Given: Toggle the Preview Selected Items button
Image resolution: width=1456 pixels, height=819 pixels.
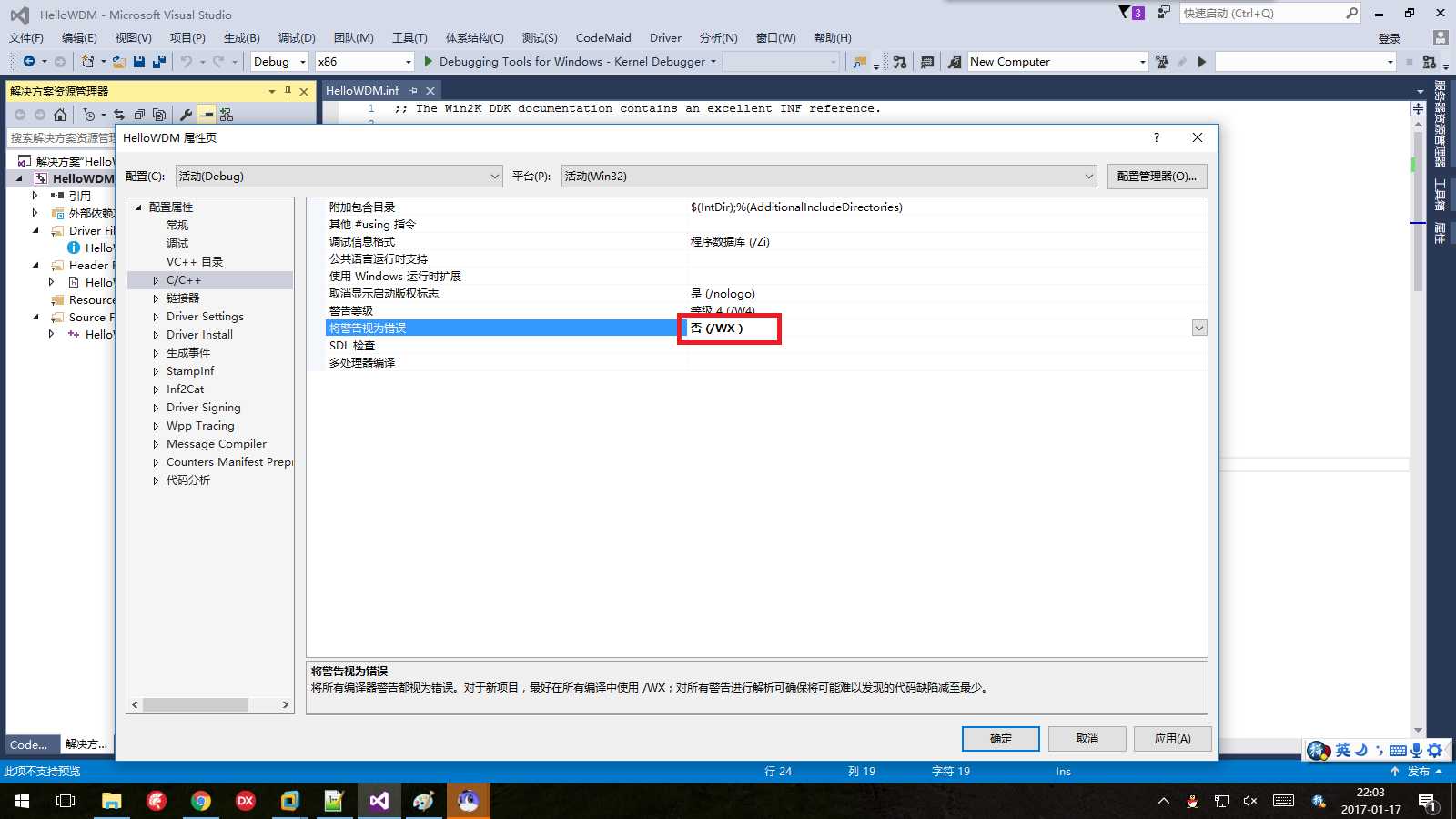Looking at the screenshot, I should point(207,115).
